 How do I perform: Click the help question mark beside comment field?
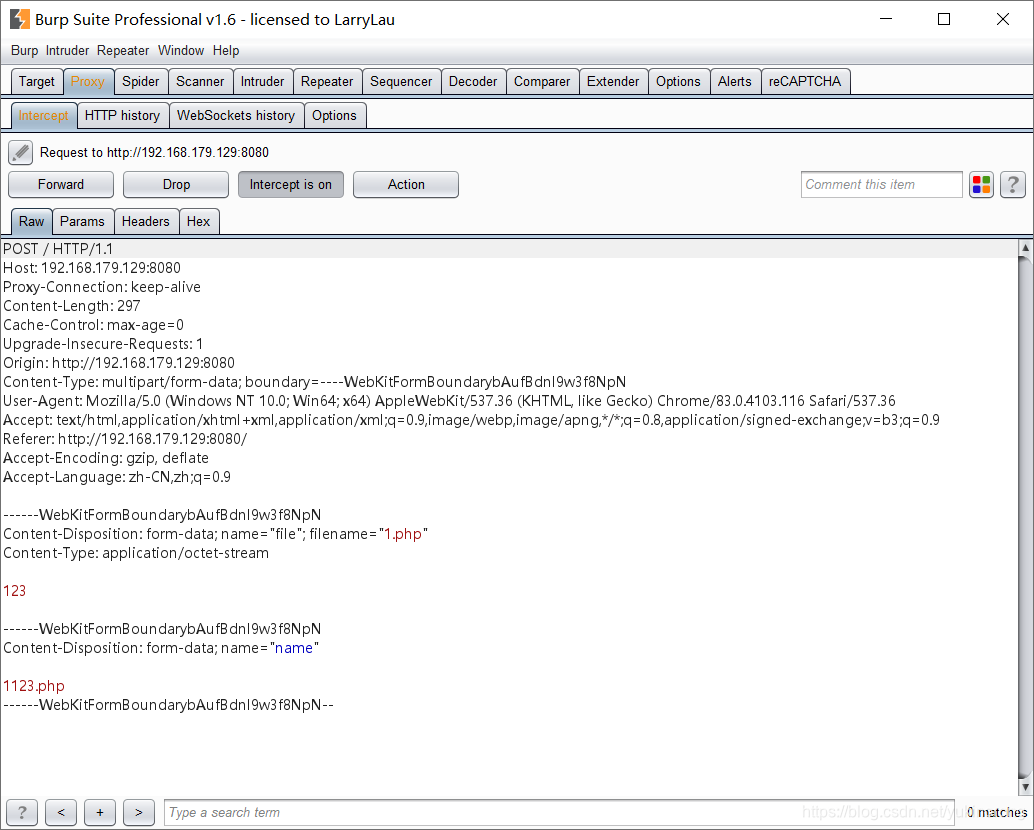click(1013, 185)
